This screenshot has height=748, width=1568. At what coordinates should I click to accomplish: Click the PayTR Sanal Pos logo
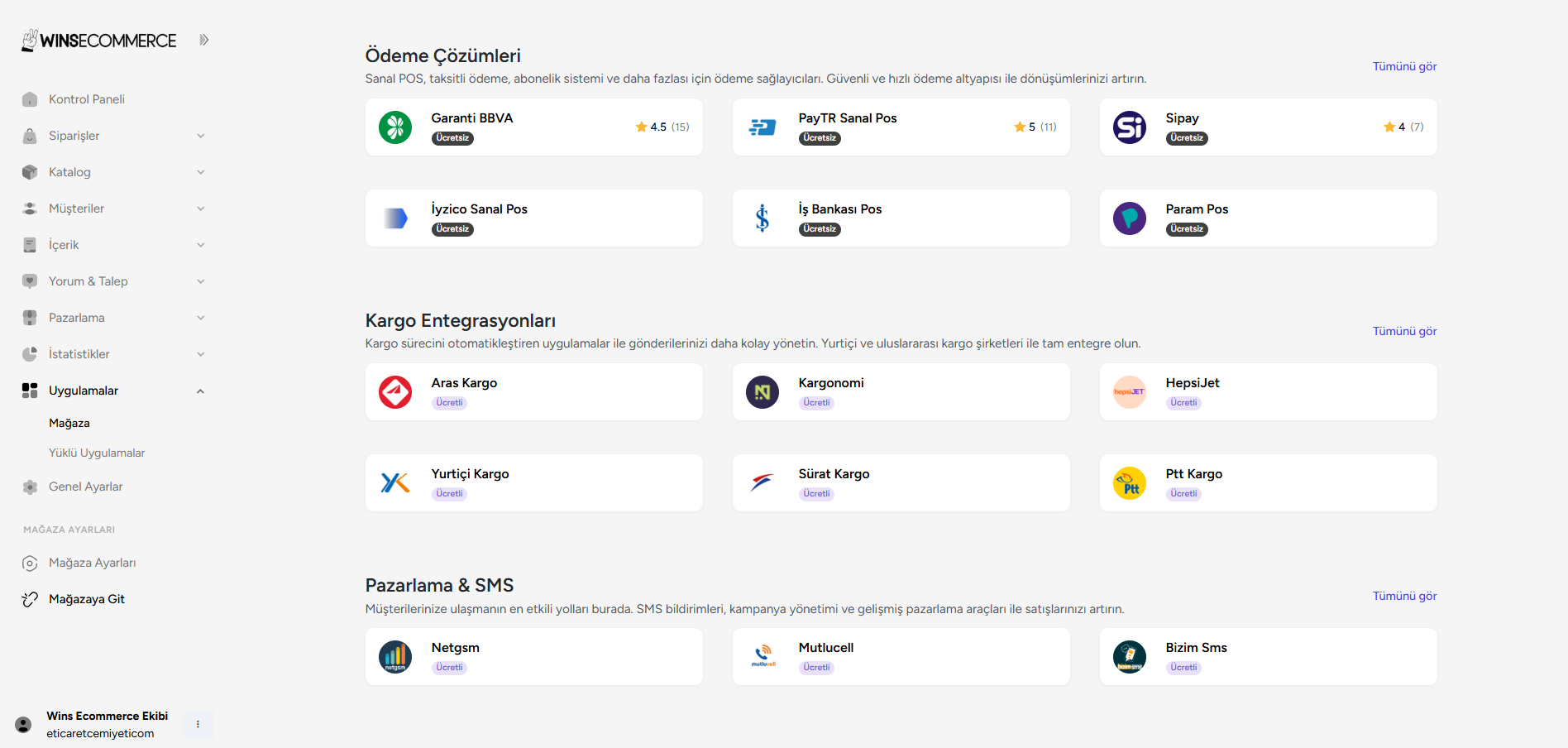(x=762, y=127)
